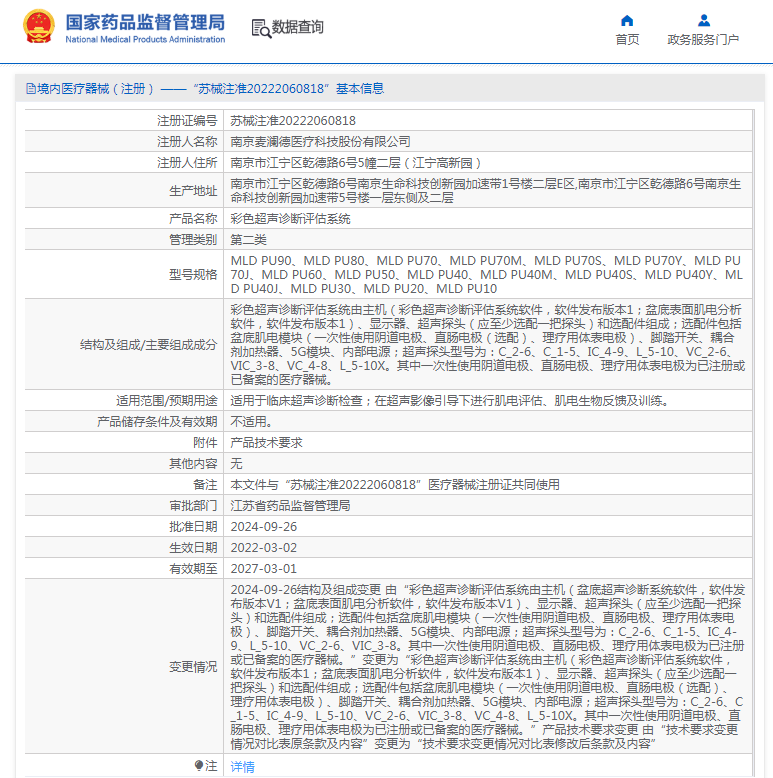Screen dimensions: 773x778
Task: Select approval department 江苏省药品监督管理局
Action: (290, 506)
